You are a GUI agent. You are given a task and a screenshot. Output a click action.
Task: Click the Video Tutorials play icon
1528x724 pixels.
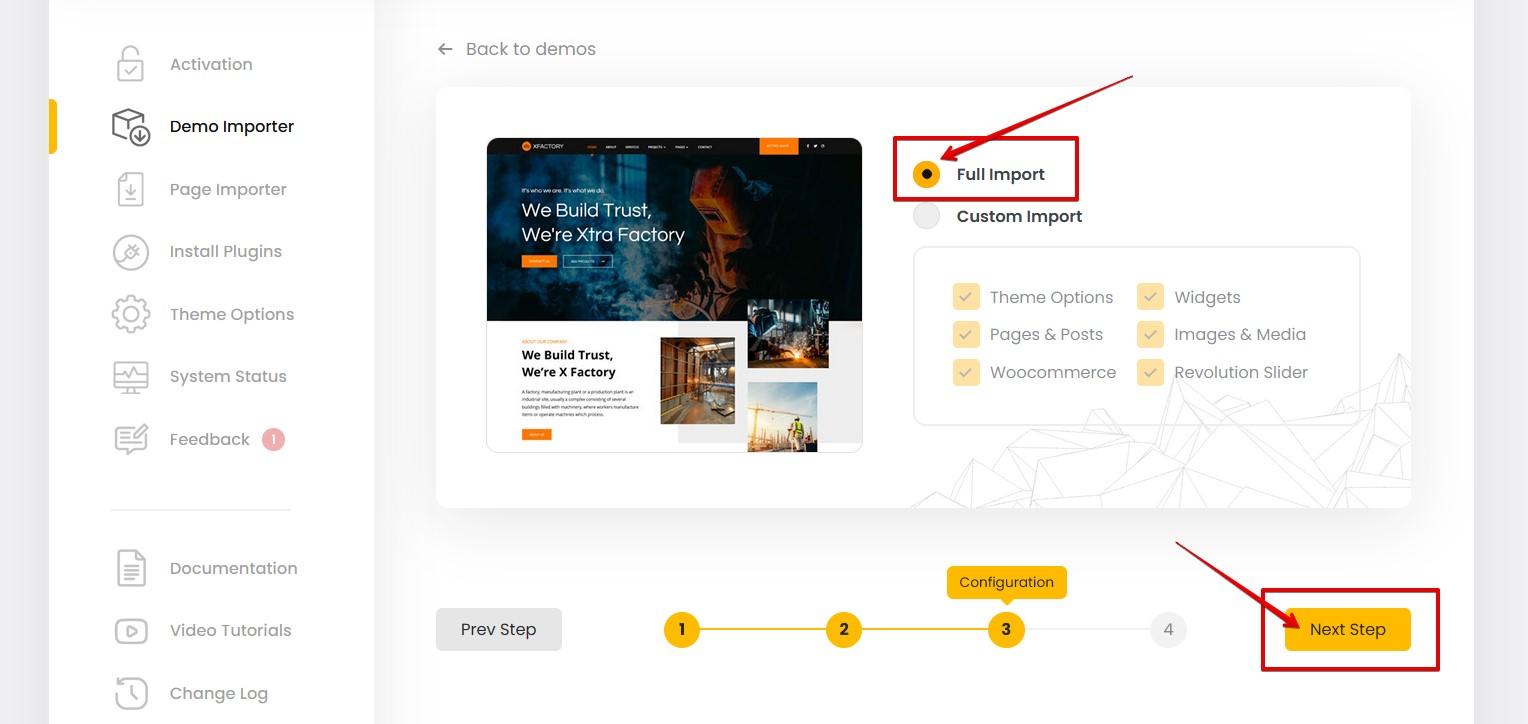click(131, 631)
